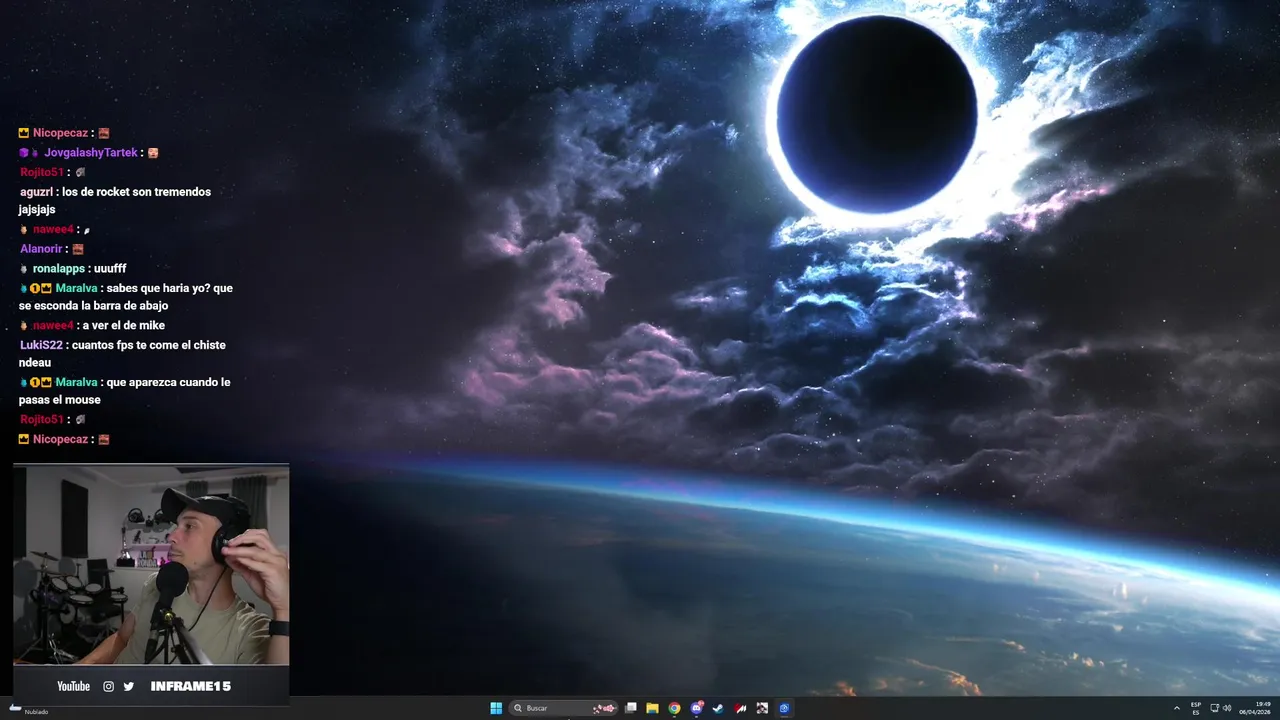
Task: Open the red-striped app icon in taskbar
Action: (x=740, y=708)
